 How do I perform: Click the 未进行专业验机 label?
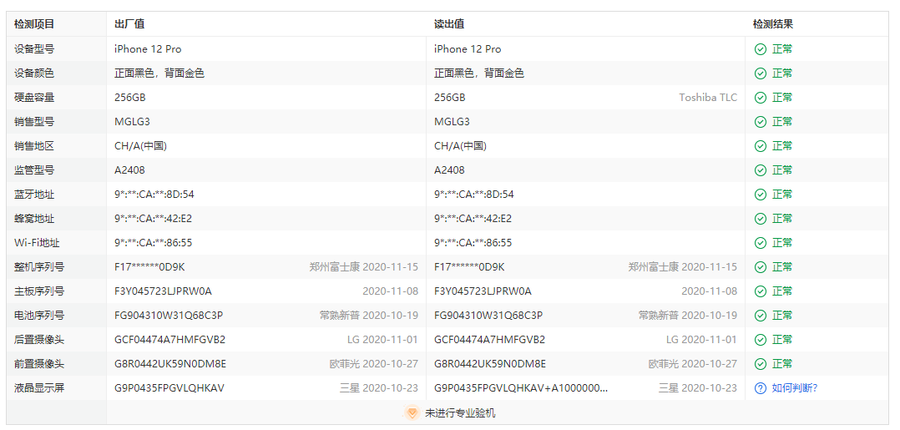[x=460, y=413]
